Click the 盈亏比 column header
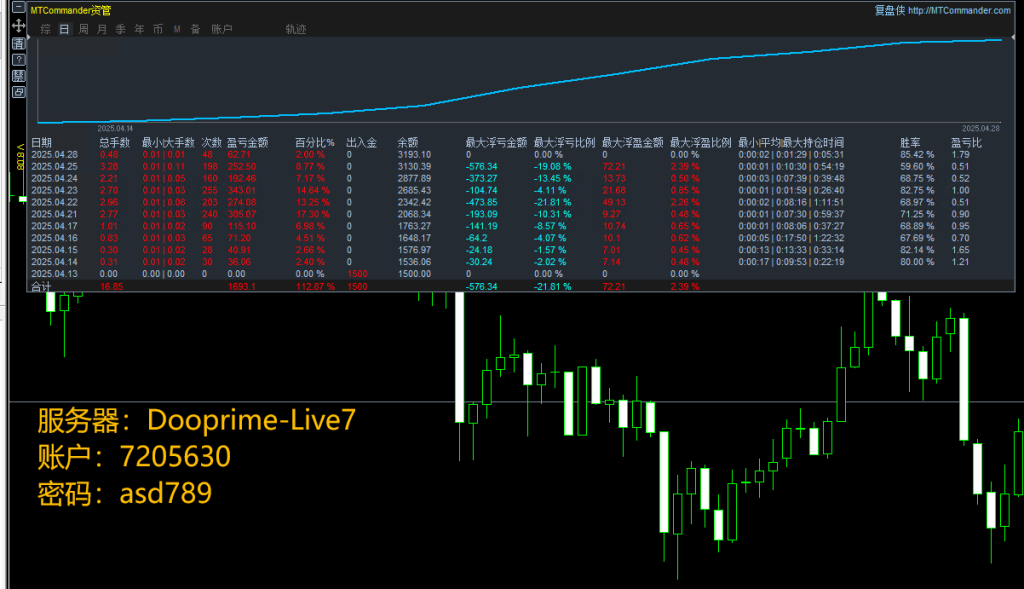Image resolution: width=1024 pixels, height=589 pixels. 967,142
